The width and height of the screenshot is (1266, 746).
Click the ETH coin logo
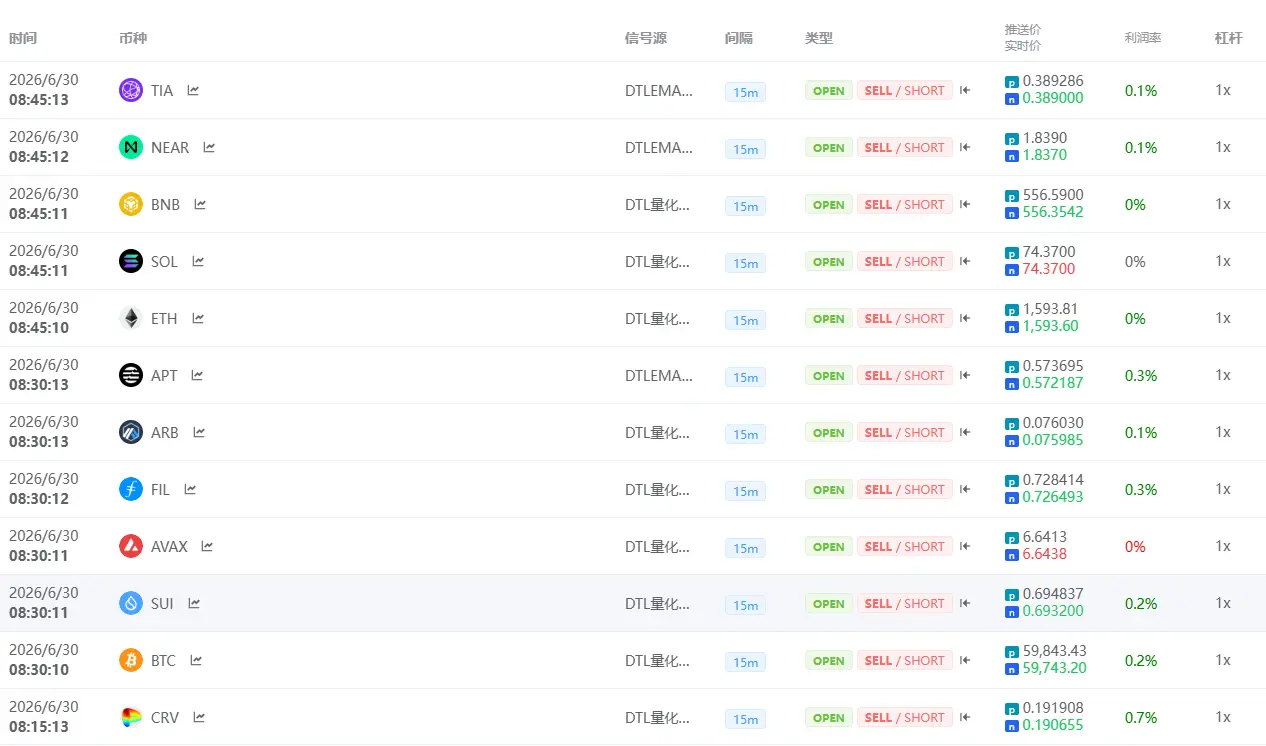tap(131, 318)
